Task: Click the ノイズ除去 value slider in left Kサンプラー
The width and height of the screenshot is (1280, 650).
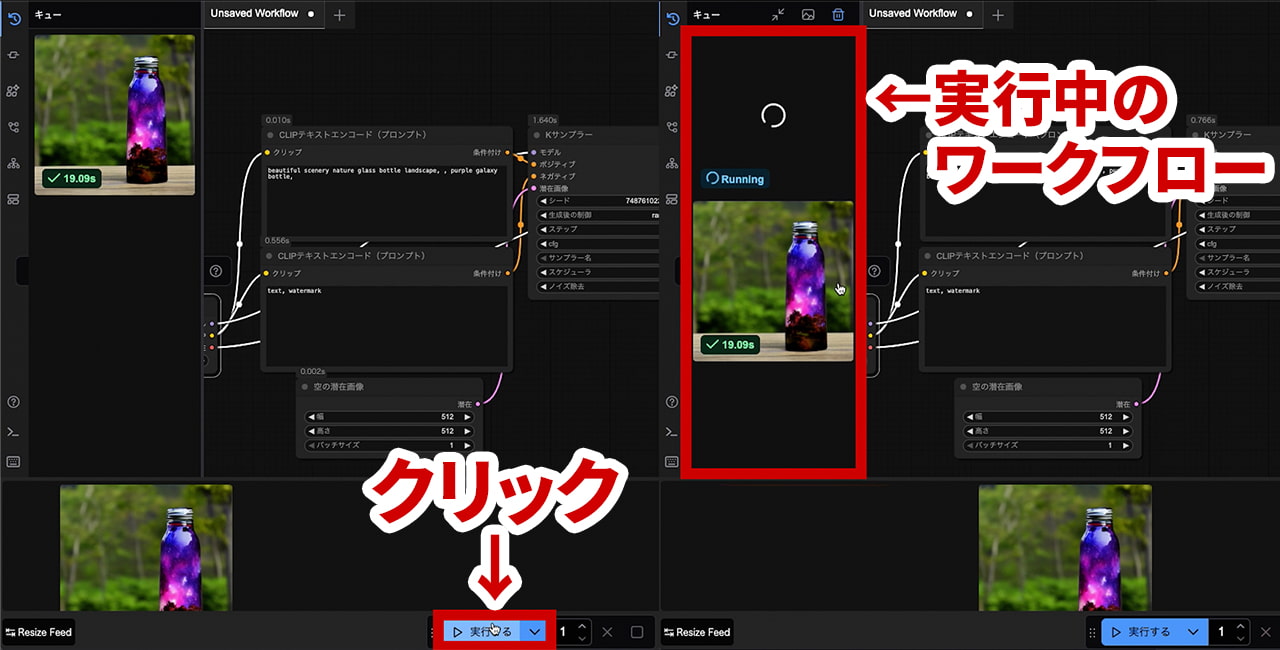Action: click(x=597, y=286)
